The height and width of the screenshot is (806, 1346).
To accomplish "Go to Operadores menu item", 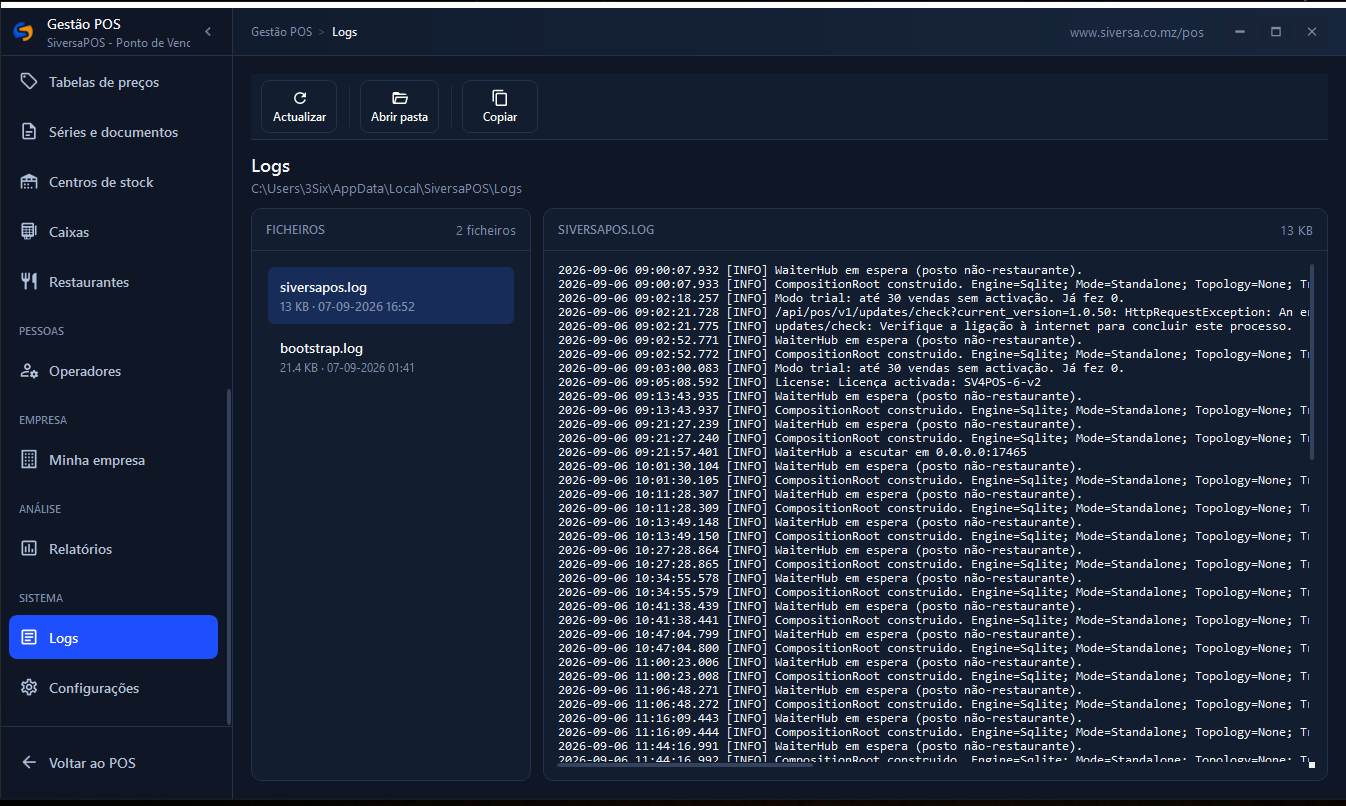I will pyautogui.click(x=114, y=371).
